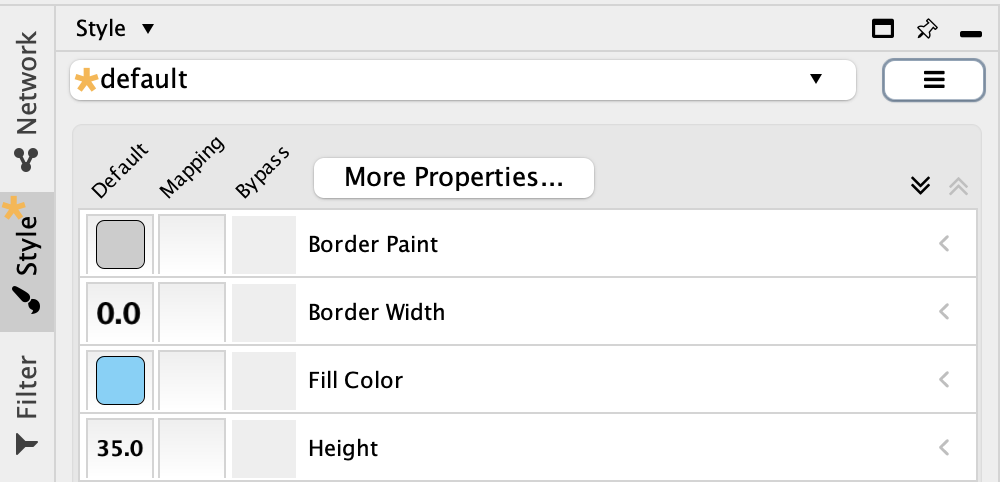The height and width of the screenshot is (482, 1000).
Task: Open the hamburger options menu button
Action: [x=934, y=80]
